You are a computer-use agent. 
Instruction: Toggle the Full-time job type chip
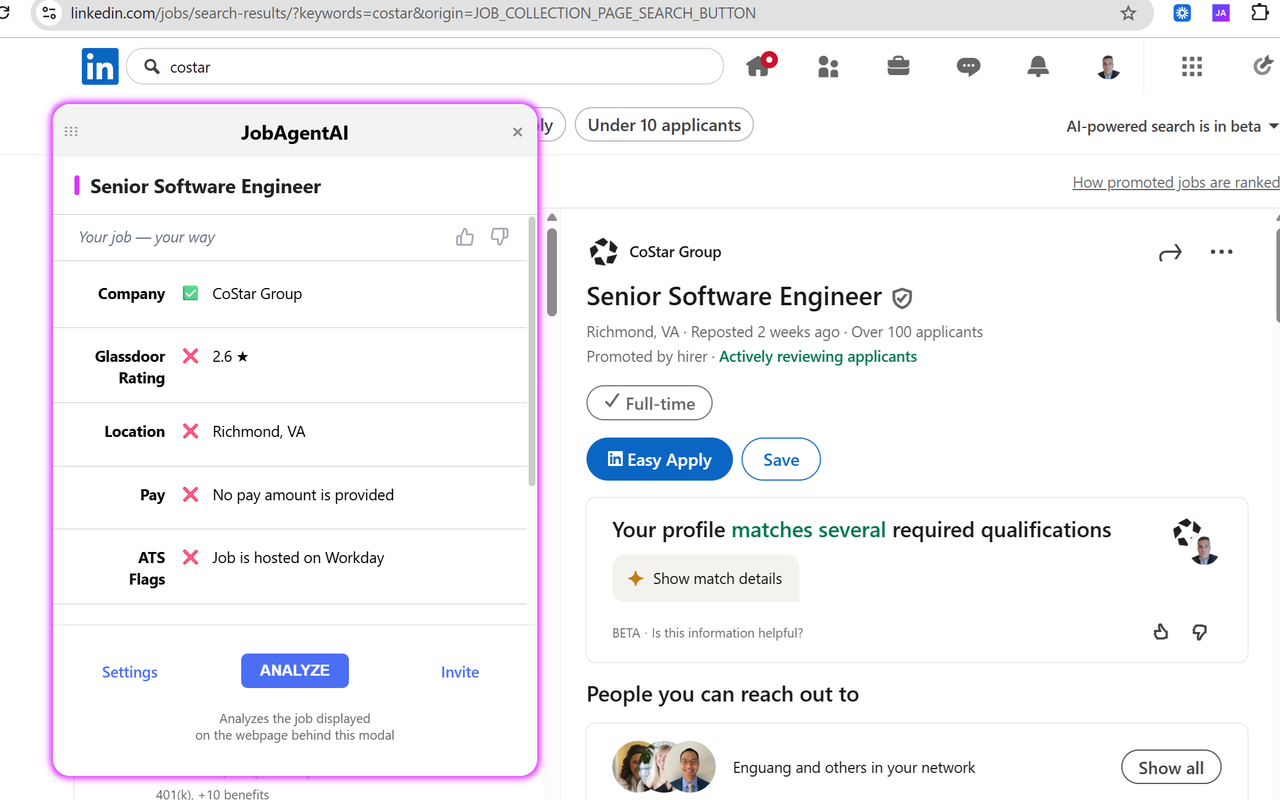click(x=649, y=403)
